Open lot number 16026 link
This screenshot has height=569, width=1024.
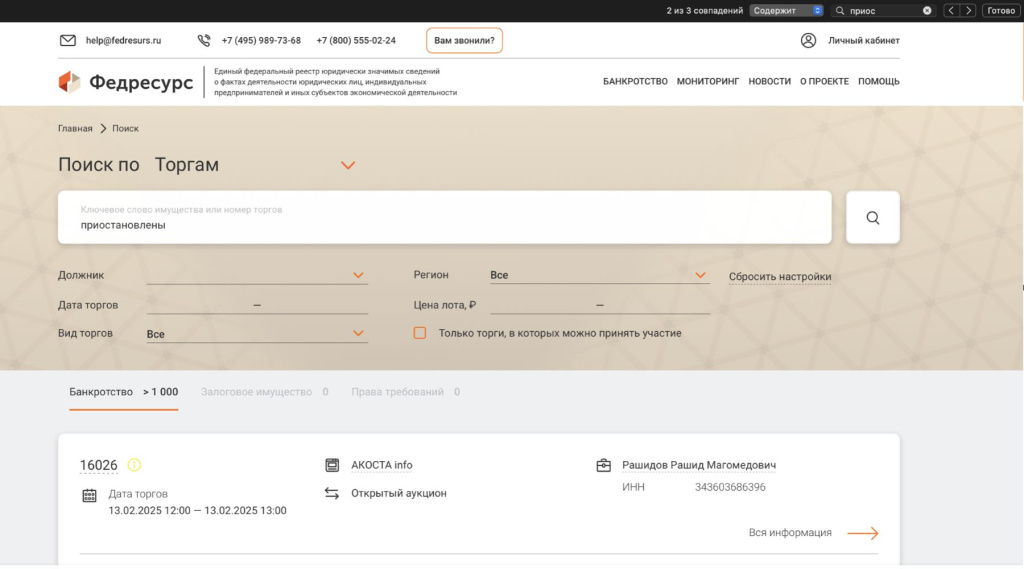click(99, 465)
